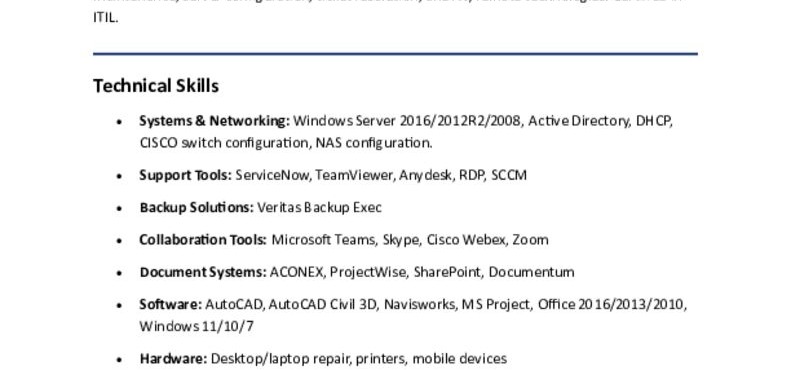Click the bold Hardware label
Image resolution: width=791 pixels, height=370 pixels.
point(174,359)
